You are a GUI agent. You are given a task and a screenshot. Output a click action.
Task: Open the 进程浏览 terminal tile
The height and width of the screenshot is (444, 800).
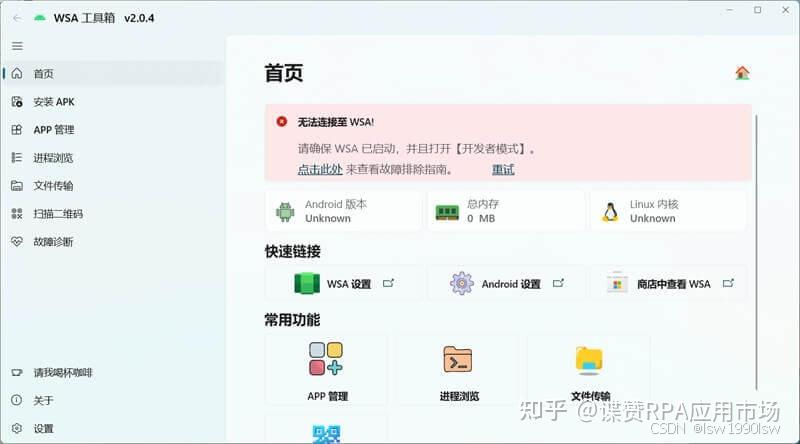[x=458, y=371]
